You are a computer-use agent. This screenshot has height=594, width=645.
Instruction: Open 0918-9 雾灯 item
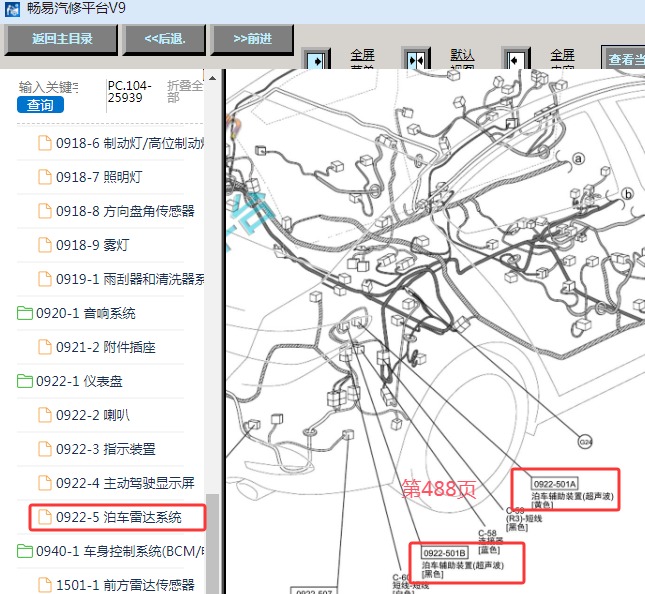(x=93, y=245)
